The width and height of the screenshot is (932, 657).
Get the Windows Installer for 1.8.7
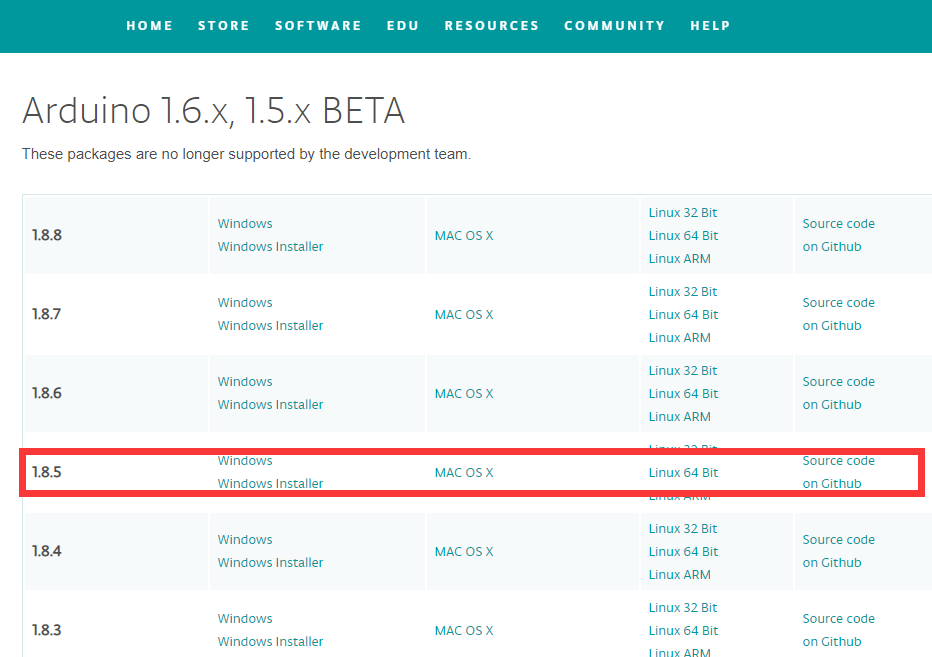click(270, 326)
